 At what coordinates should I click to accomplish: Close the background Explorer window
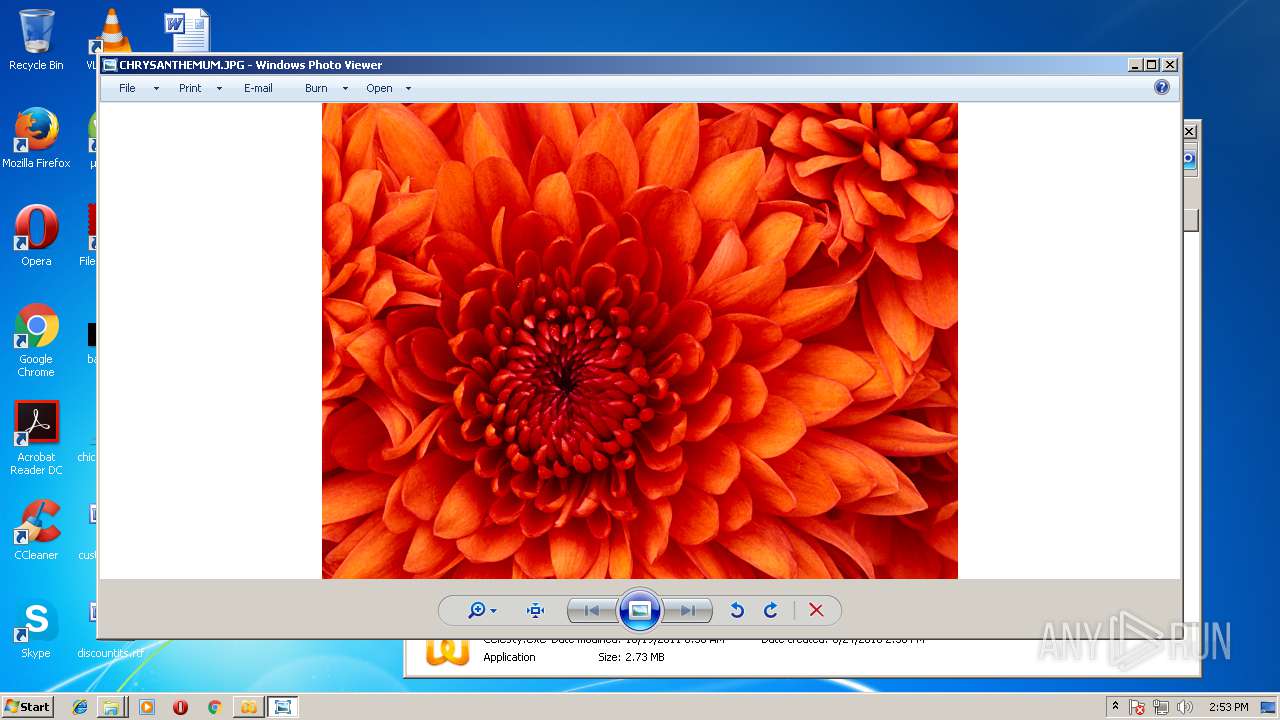(x=1190, y=131)
